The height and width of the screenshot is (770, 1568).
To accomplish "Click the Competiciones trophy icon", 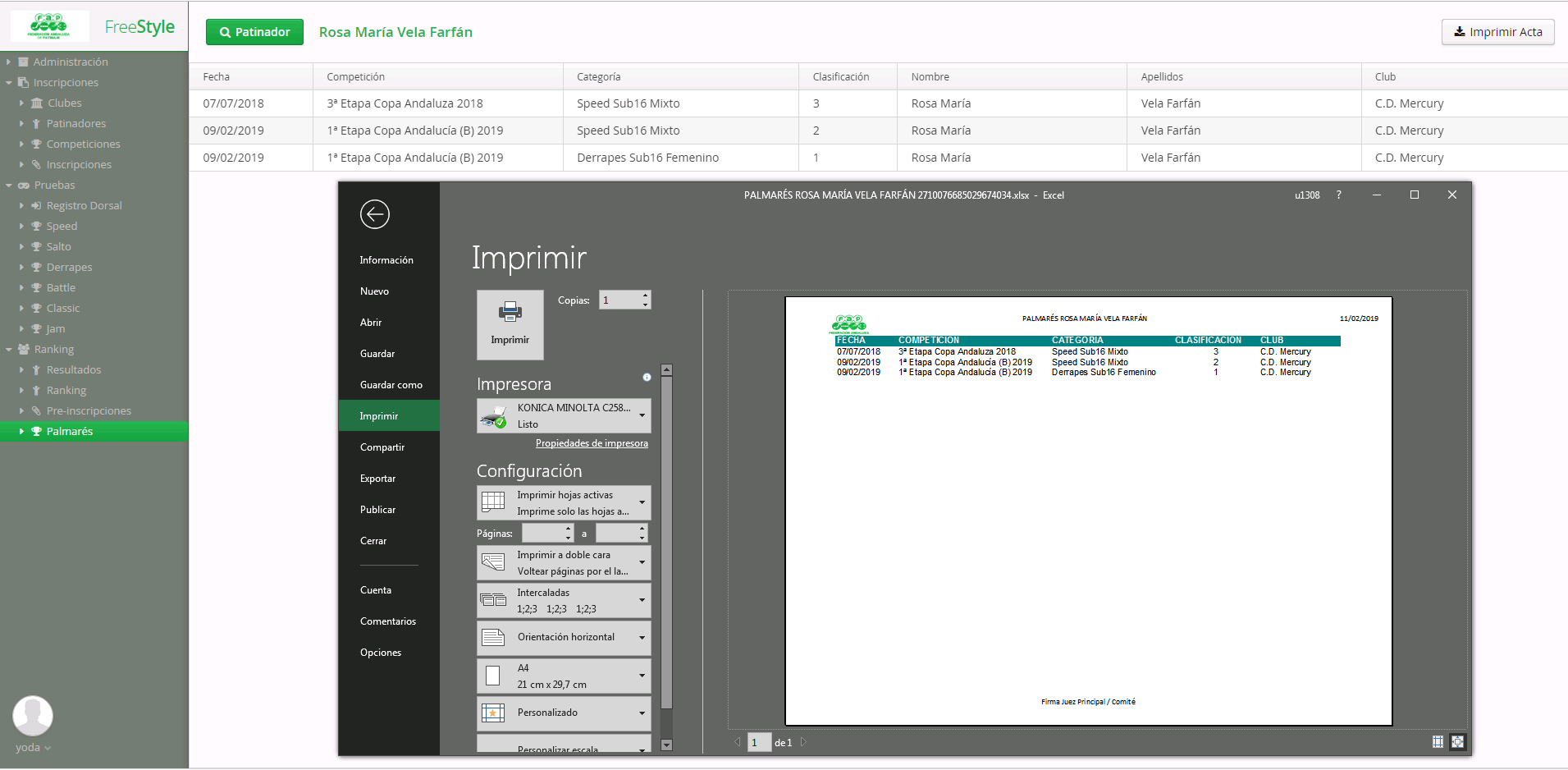I will click(36, 144).
